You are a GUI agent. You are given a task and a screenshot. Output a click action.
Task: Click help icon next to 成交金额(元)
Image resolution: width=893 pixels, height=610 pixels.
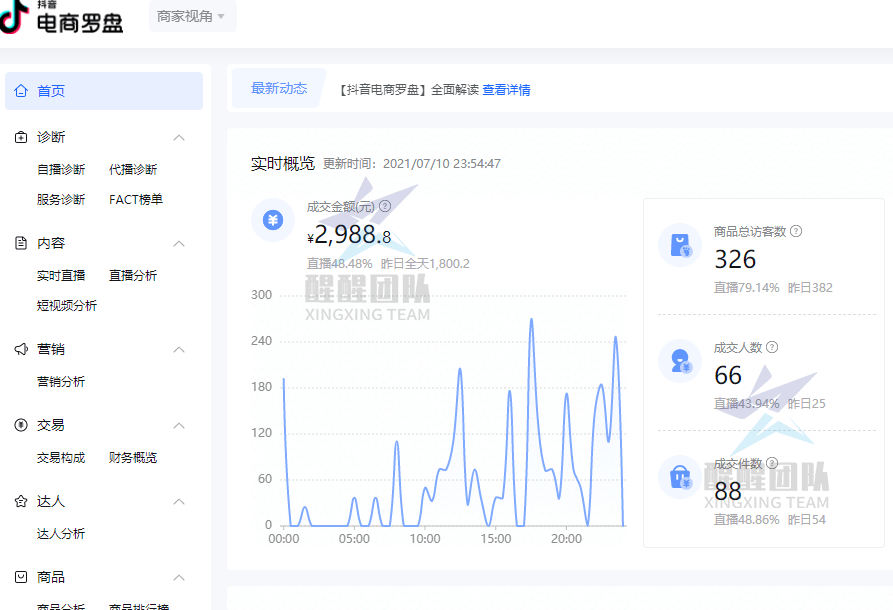385,206
